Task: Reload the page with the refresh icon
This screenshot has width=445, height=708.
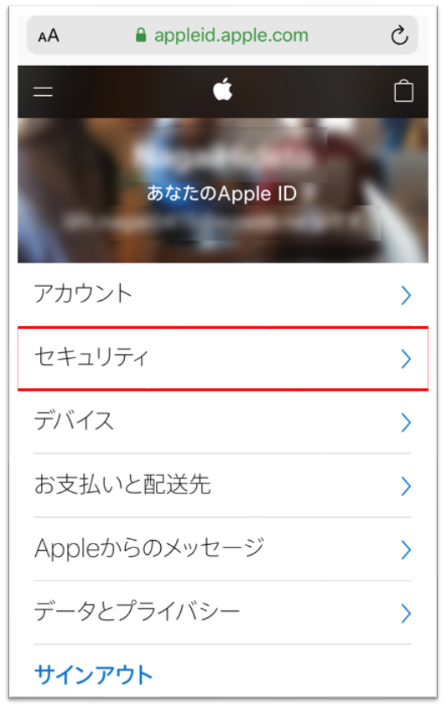Action: coord(399,36)
